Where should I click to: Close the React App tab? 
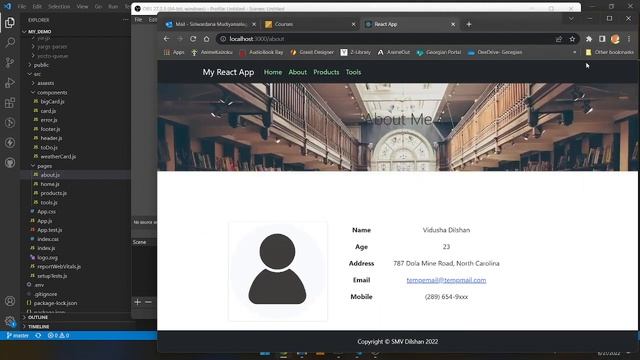(453, 24)
